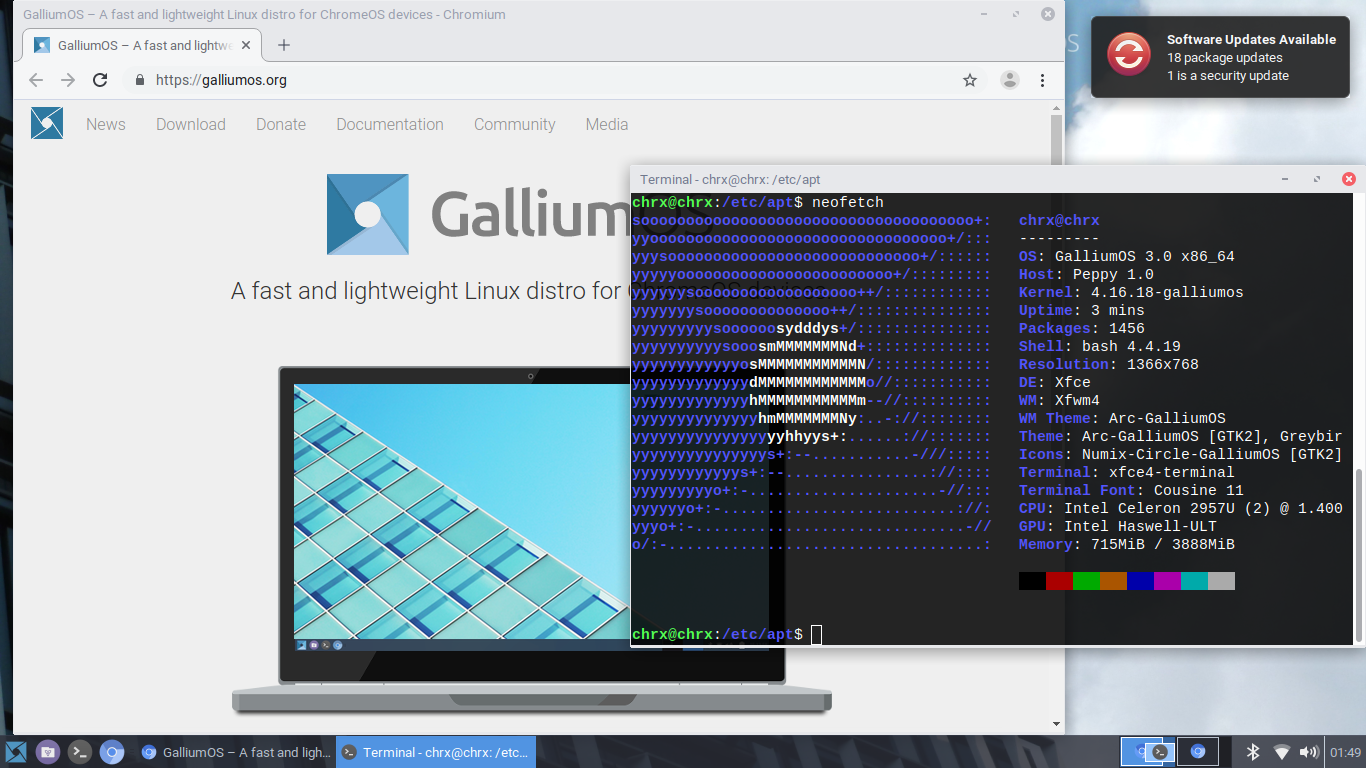Screen dimensions: 1366x768
Task: Click the padlock site security icon
Action: (x=139, y=80)
